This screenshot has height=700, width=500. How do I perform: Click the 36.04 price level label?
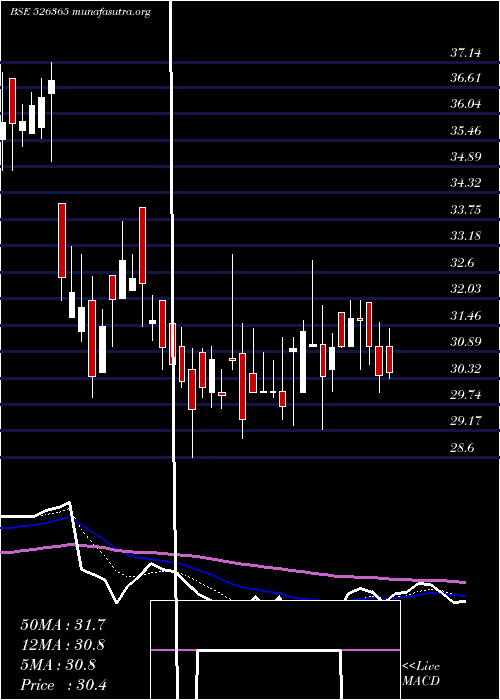[x=466, y=104]
